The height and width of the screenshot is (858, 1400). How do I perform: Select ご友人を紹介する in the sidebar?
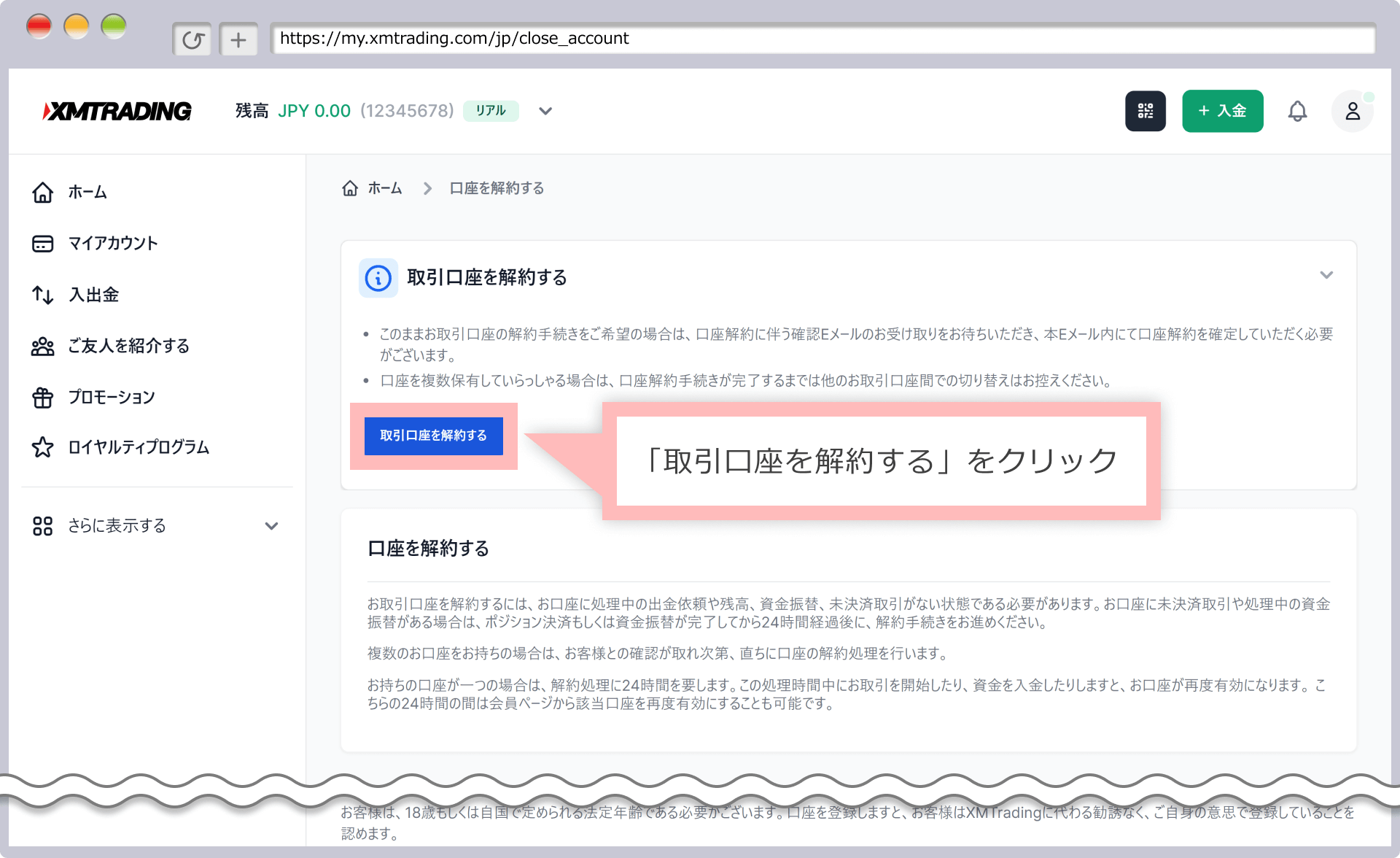[128, 346]
